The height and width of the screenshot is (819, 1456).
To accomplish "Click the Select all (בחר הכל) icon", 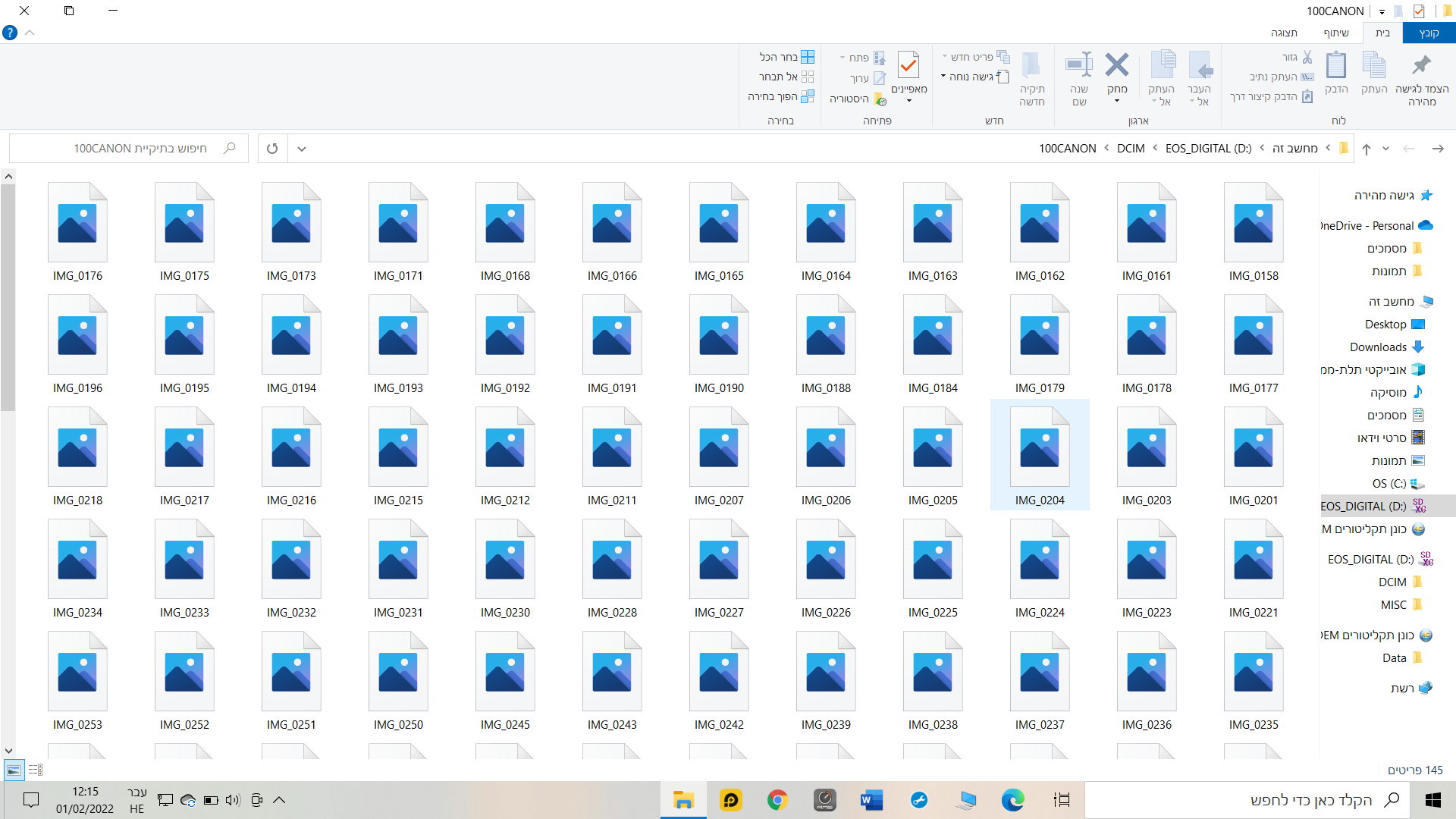I will tap(808, 57).
